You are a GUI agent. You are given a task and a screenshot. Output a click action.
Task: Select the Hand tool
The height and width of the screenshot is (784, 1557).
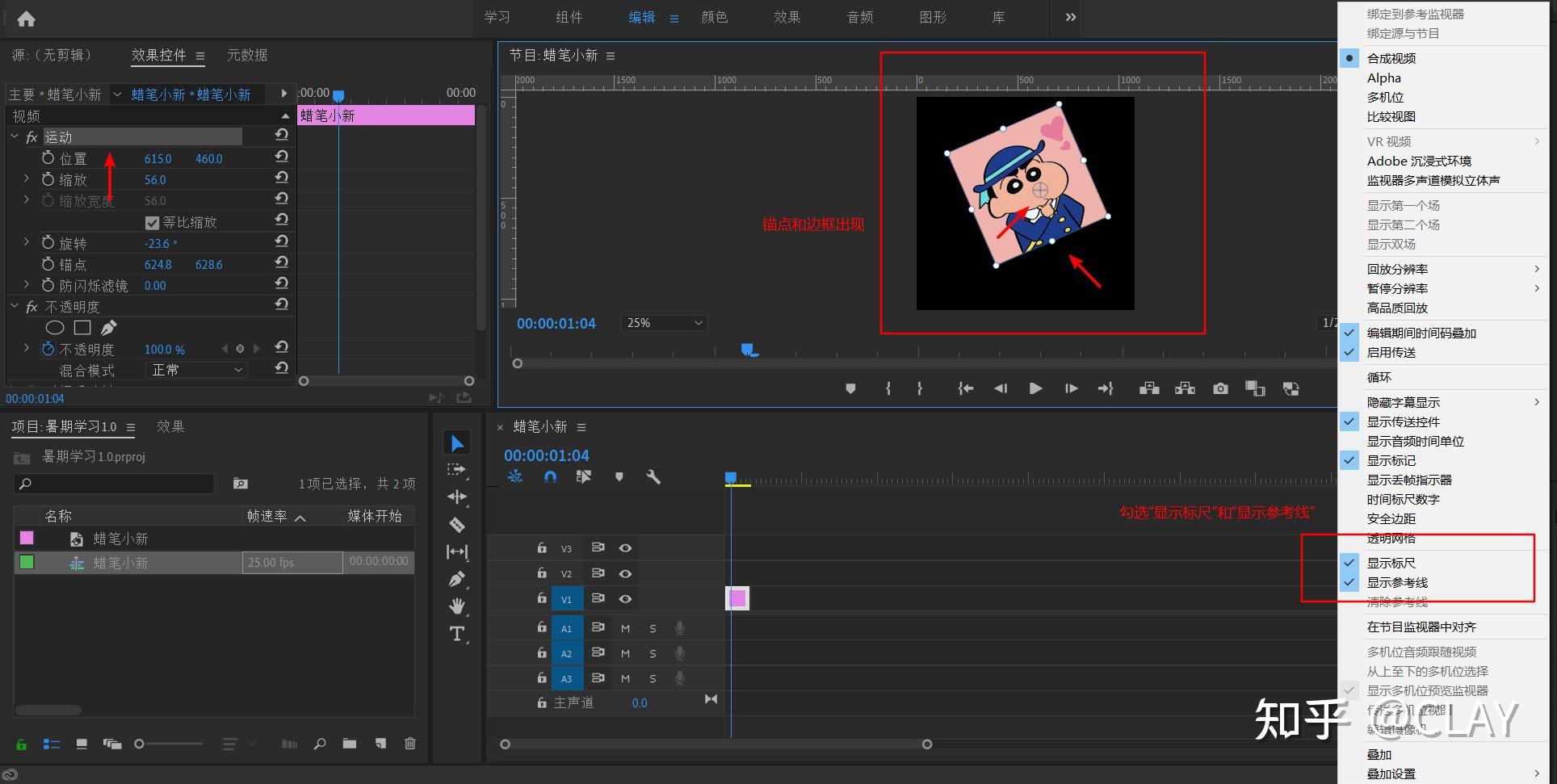pos(457,606)
